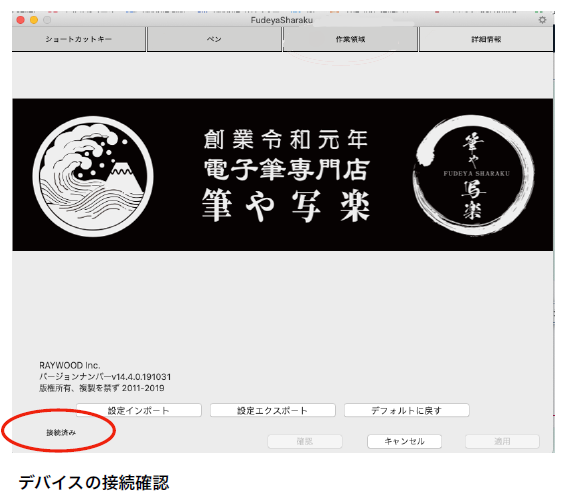Viewport: 571px width, 497px height.
Task: Click the wave and Mt. Fuji logo
Action: click(93, 176)
